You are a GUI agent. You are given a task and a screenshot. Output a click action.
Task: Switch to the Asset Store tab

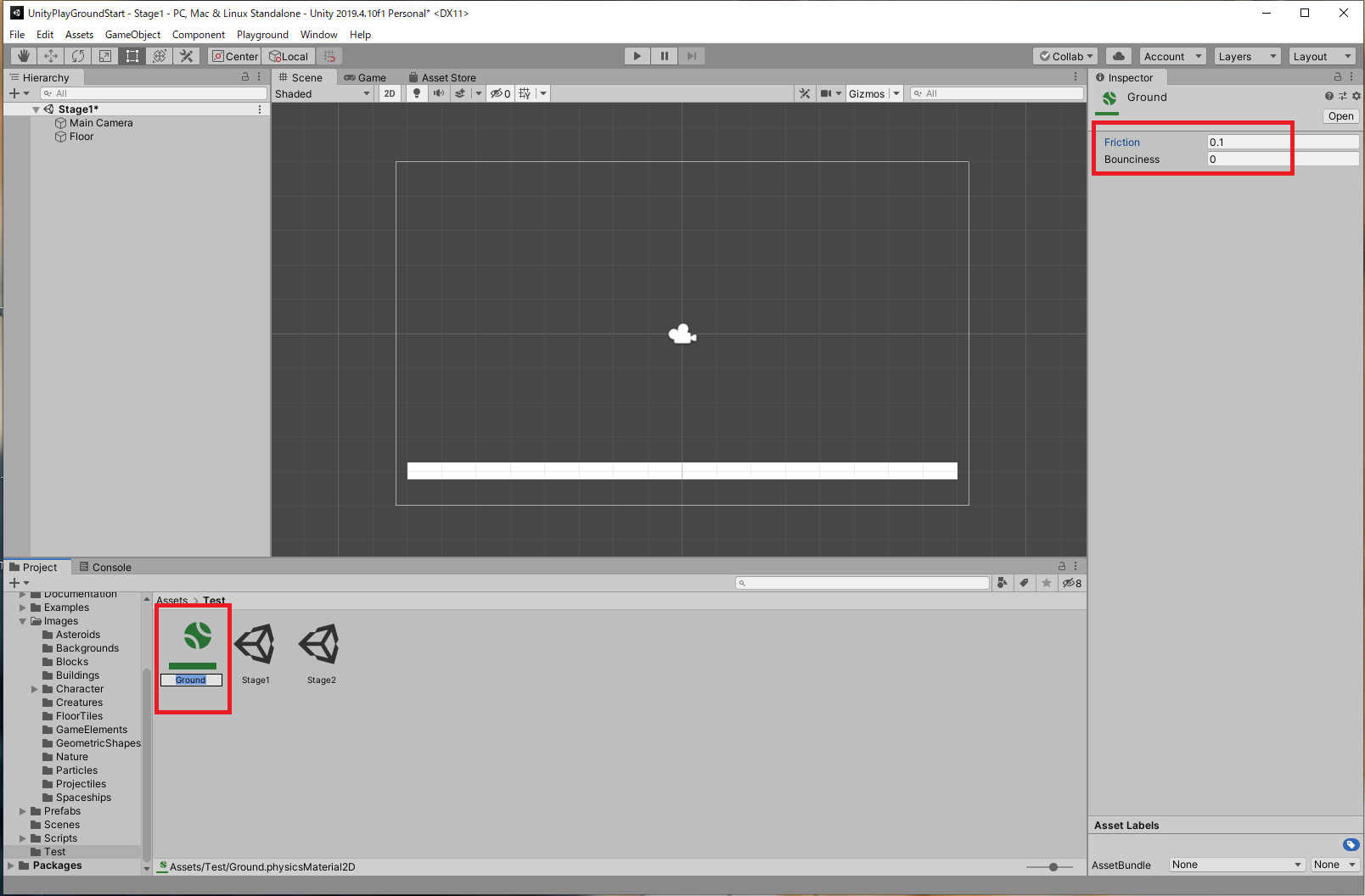point(442,77)
